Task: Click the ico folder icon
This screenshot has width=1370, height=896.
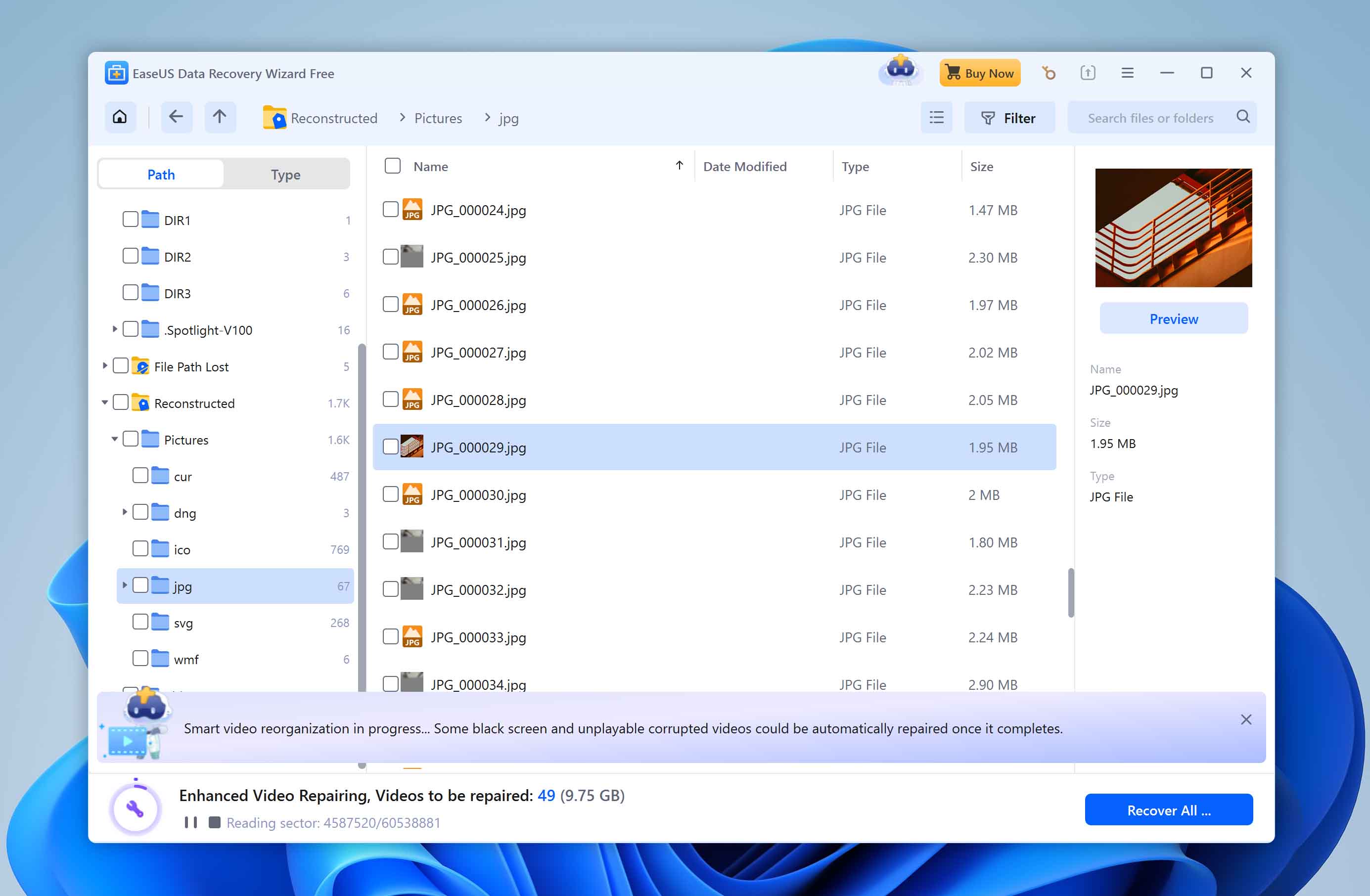Action: pos(160,549)
